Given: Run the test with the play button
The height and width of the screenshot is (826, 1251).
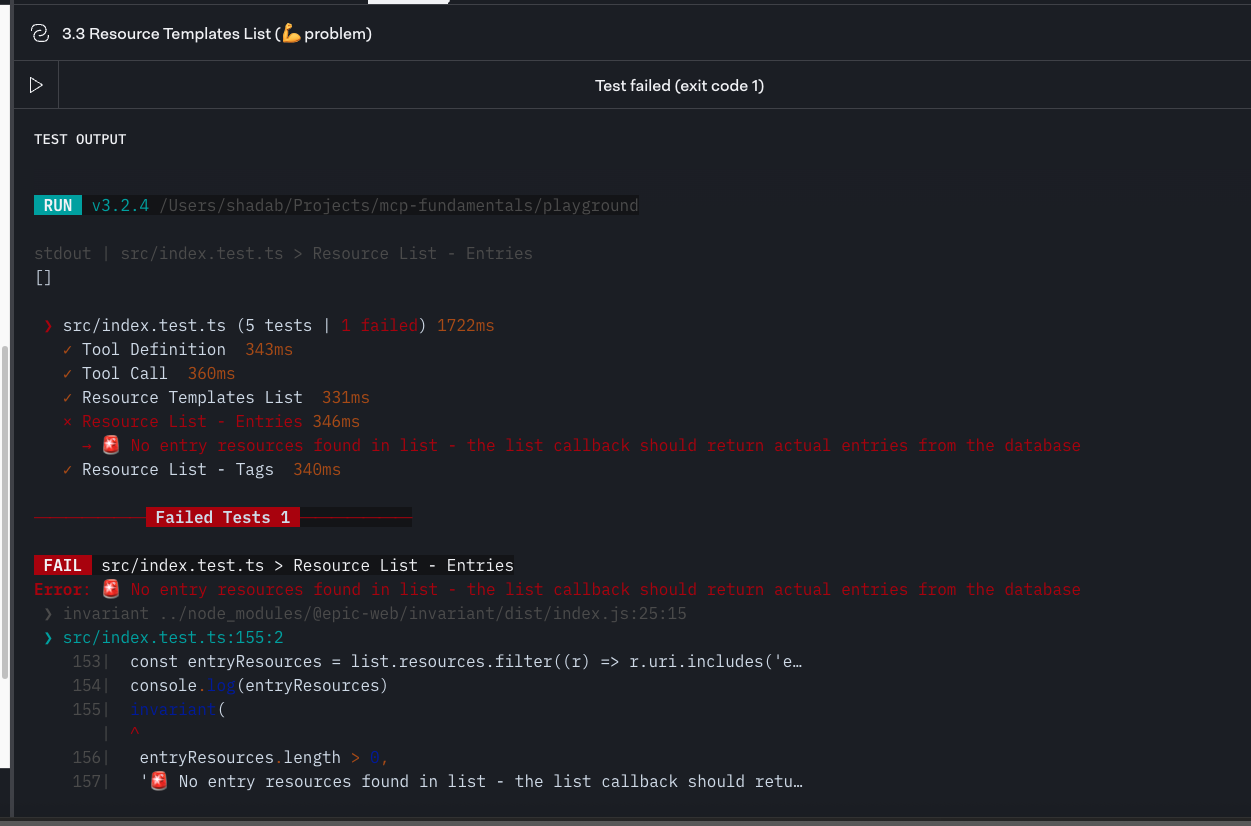Looking at the screenshot, I should 36,85.
